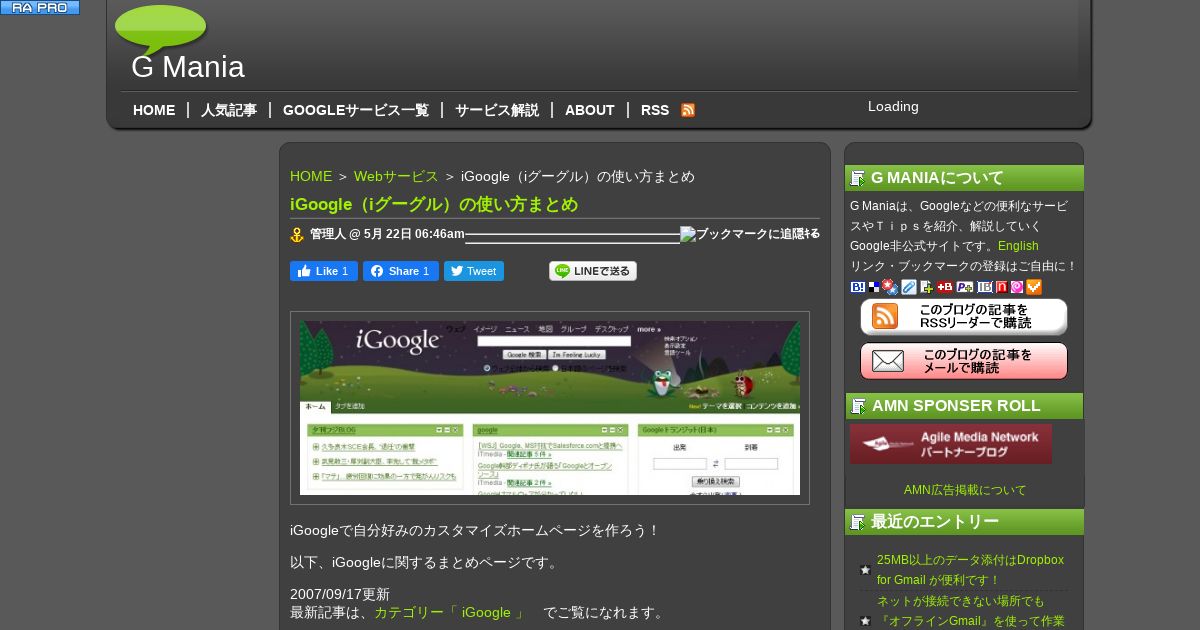Click the red +B bookmark icon
The width and height of the screenshot is (1200, 630).
[945, 287]
